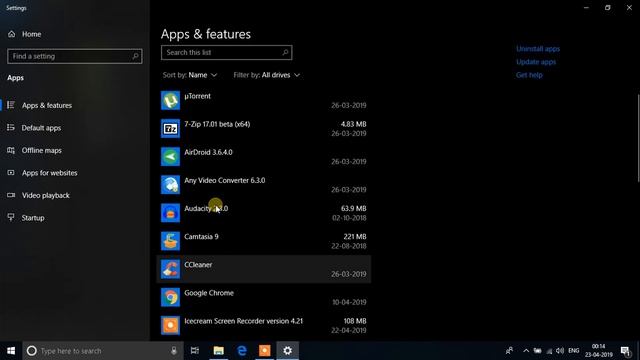Click the volume speaker tray icon
Screen dimensions: 640x360
pos(560,351)
